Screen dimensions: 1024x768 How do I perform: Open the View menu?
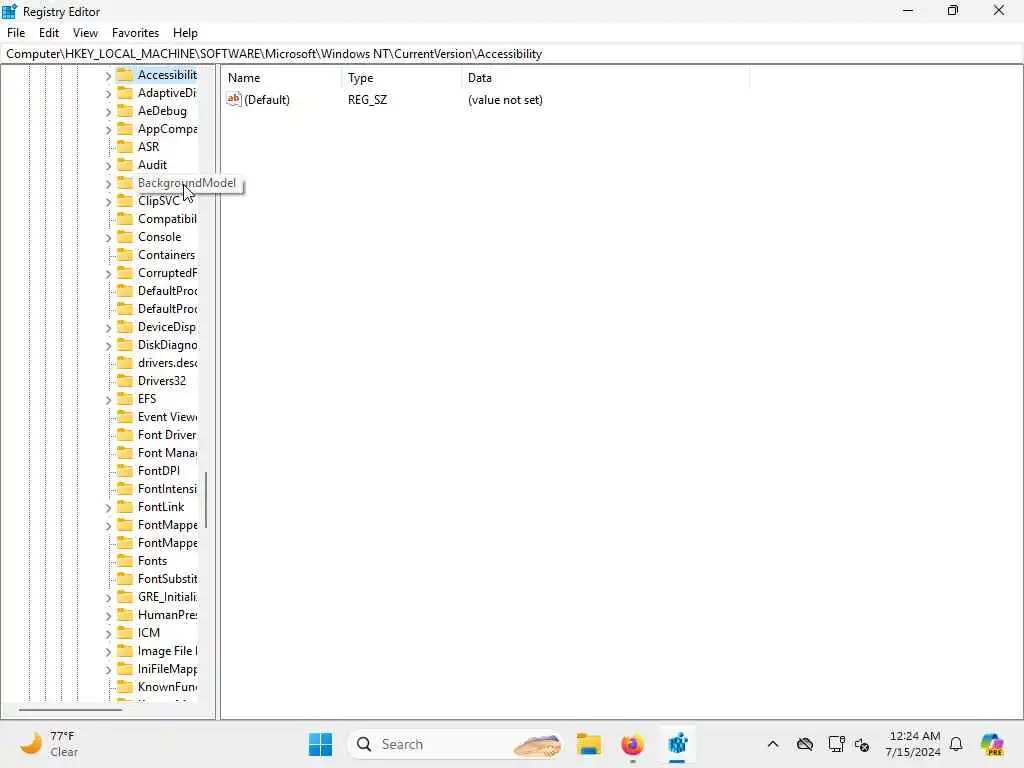click(85, 33)
